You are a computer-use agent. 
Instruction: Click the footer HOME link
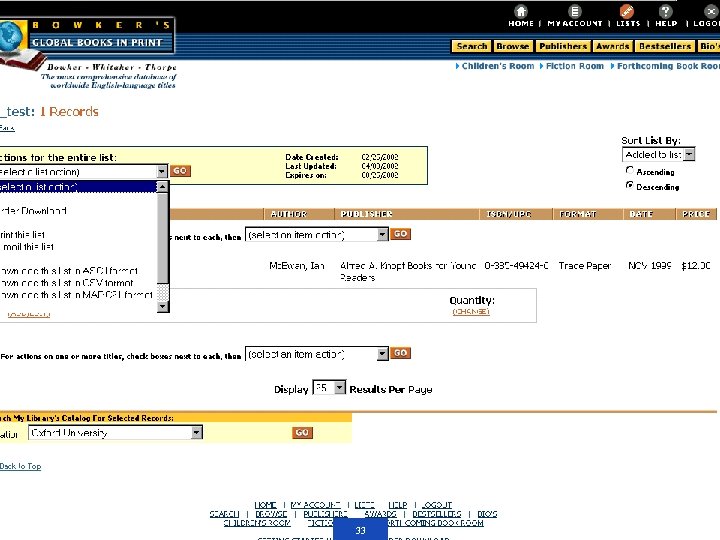[265, 505]
